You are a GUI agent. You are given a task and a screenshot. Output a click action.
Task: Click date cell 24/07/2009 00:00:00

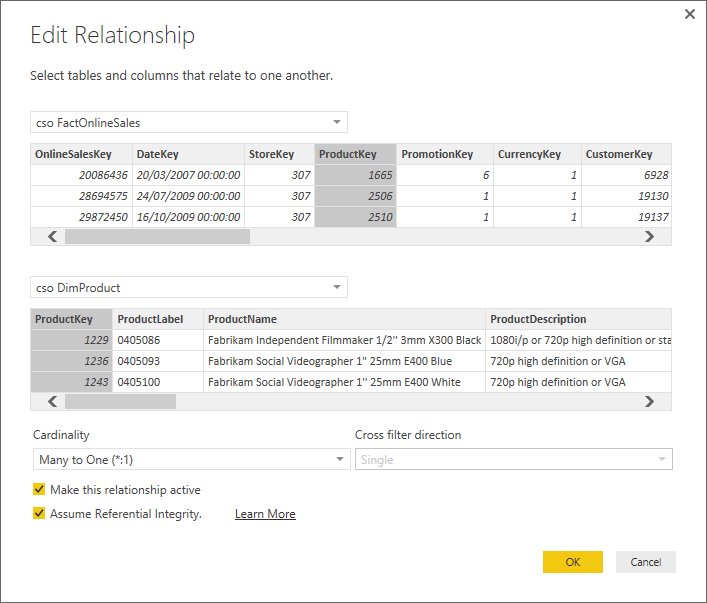pos(188,196)
